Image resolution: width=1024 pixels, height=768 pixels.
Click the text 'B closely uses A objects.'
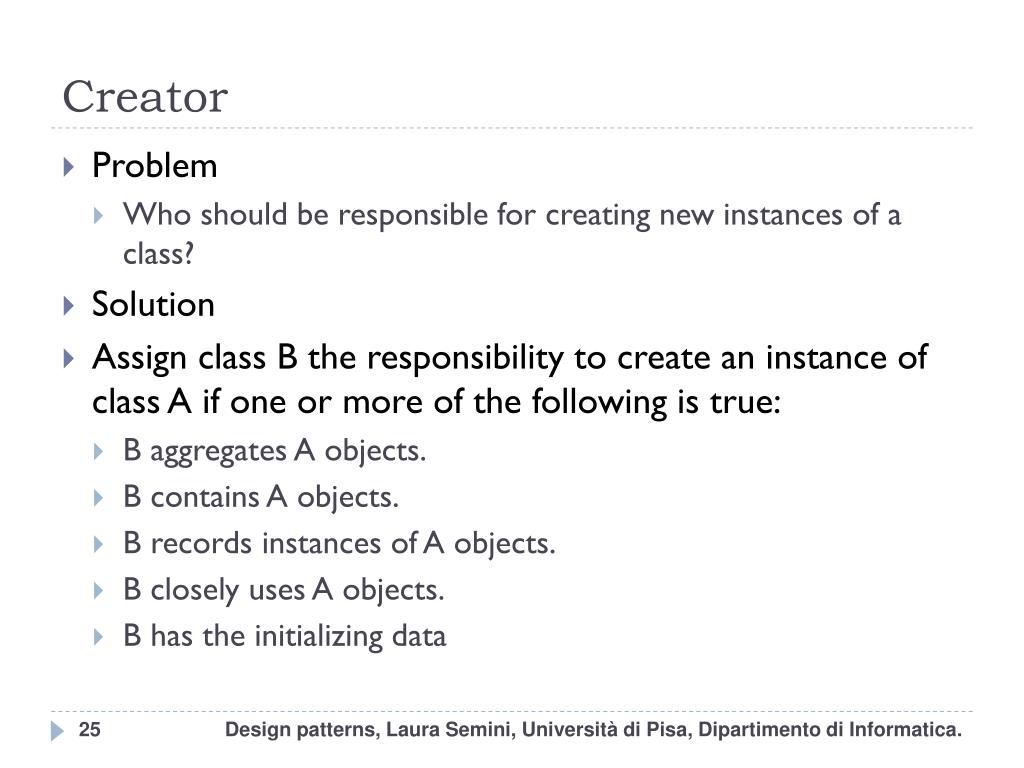pyautogui.click(x=284, y=590)
